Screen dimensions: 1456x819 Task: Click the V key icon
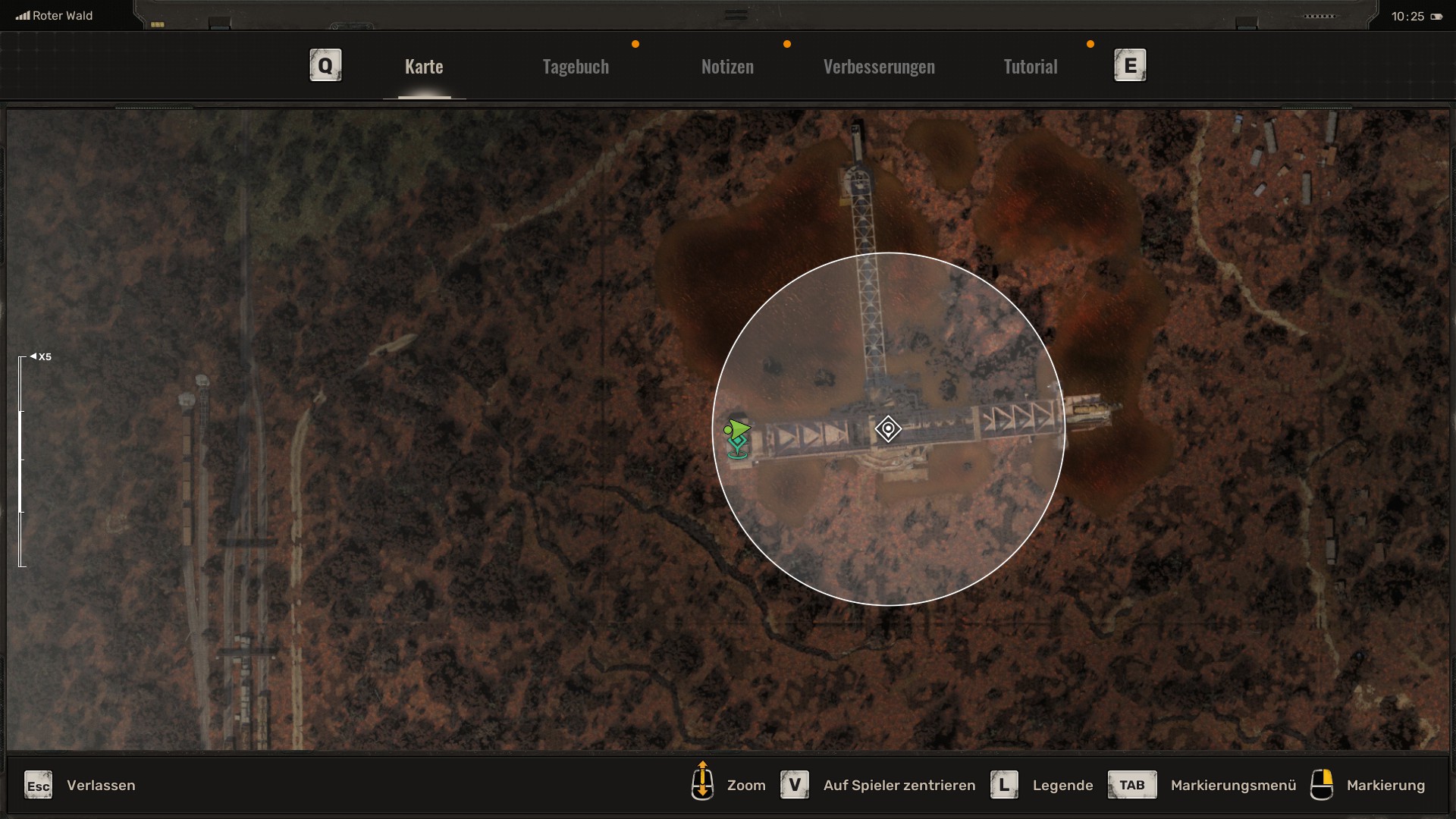point(795,785)
